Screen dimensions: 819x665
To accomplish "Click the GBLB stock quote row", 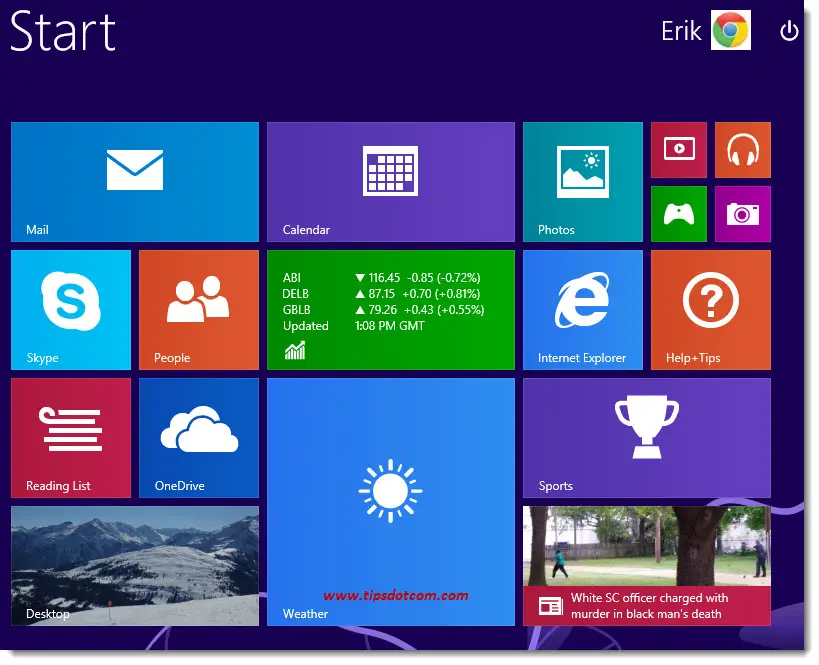I will click(x=383, y=310).
